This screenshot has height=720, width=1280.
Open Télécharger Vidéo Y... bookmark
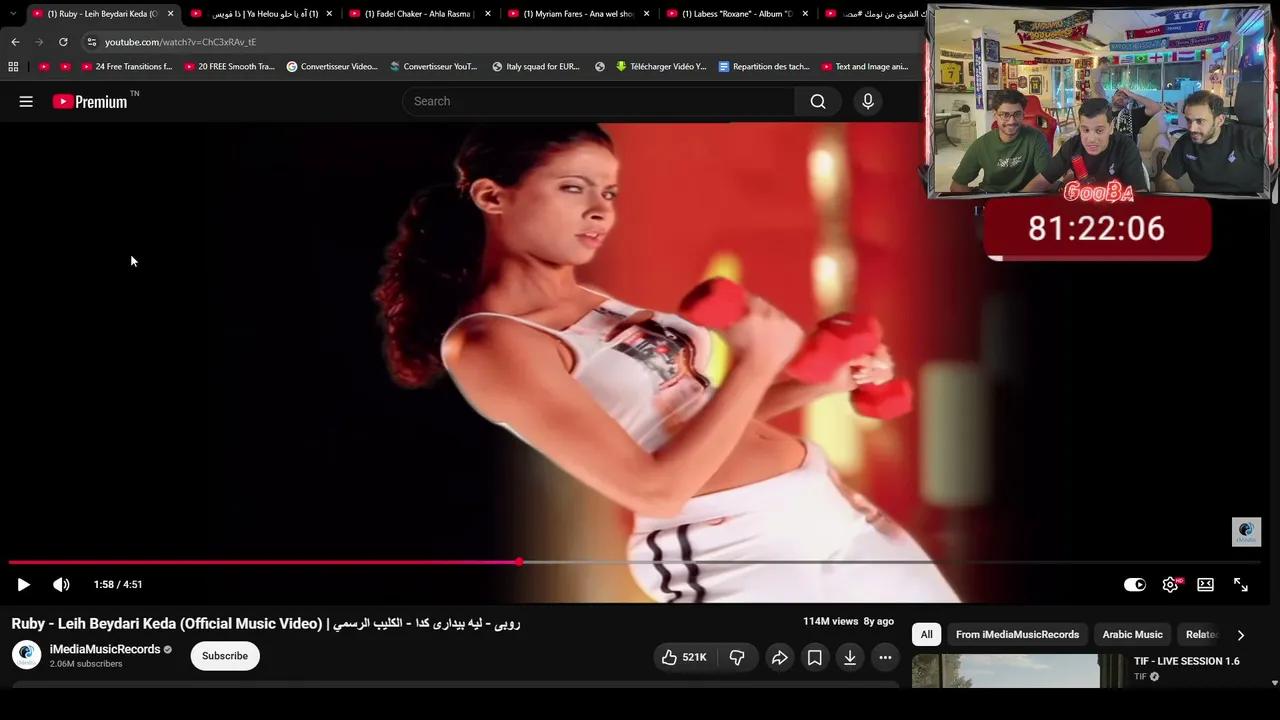point(661,67)
